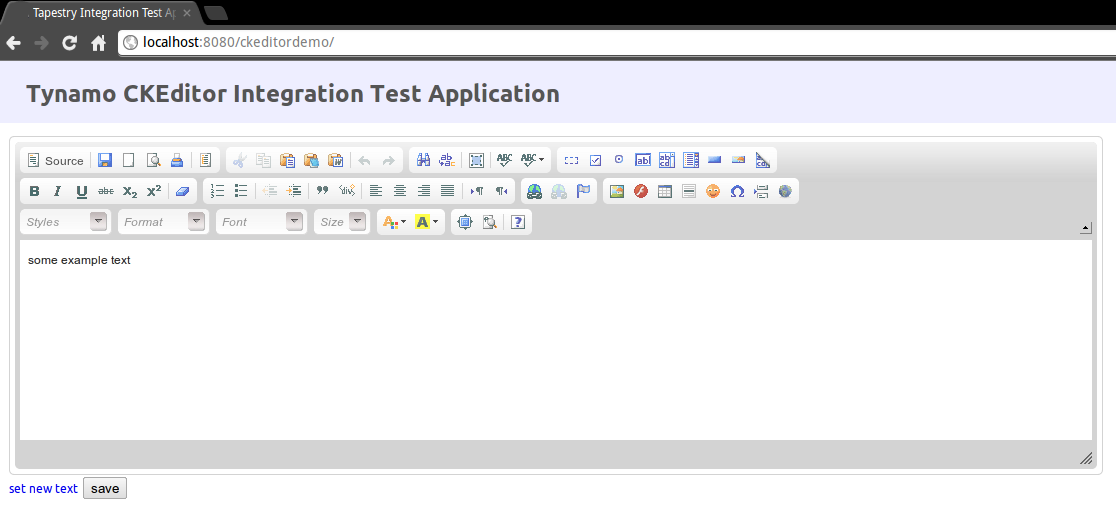Run Check Spelling icon
1116x506 pixels.
pos(505,161)
